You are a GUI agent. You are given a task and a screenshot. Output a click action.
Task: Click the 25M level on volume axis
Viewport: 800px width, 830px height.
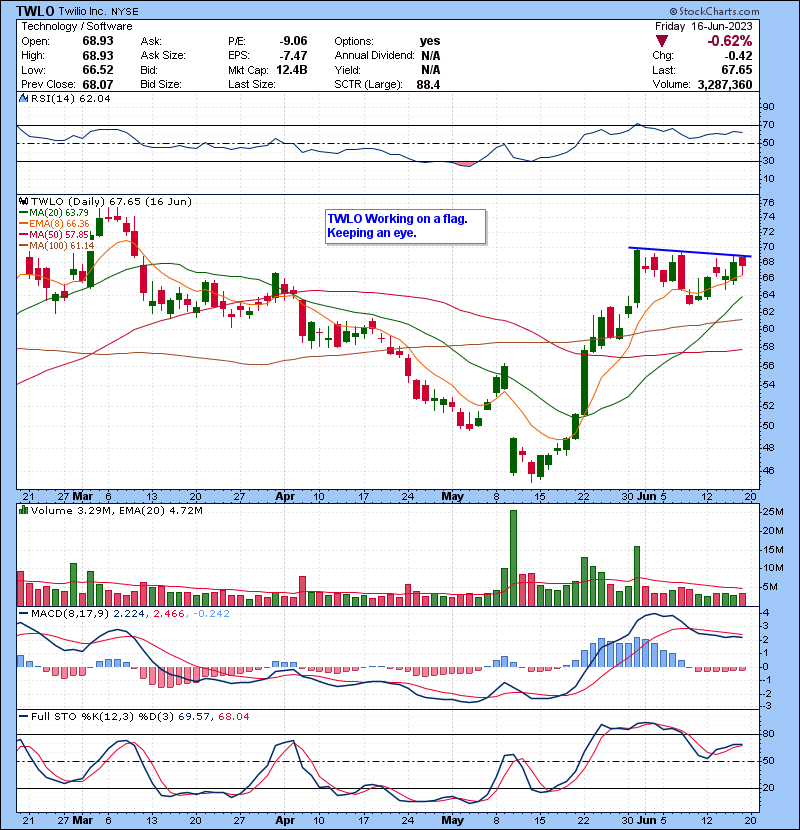point(772,511)
